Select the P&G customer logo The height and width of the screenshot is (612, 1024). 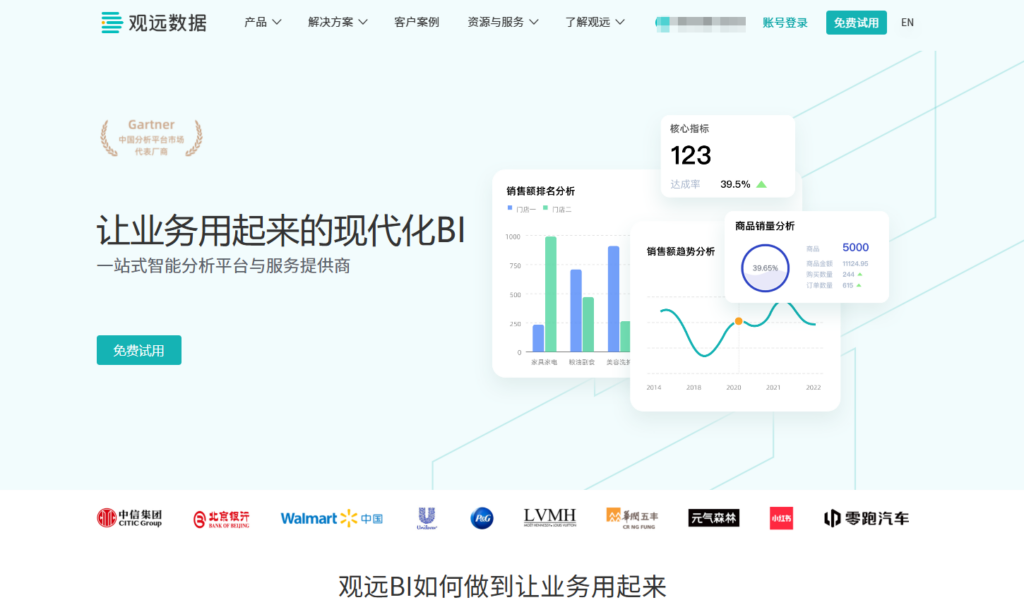pos(481,517)
